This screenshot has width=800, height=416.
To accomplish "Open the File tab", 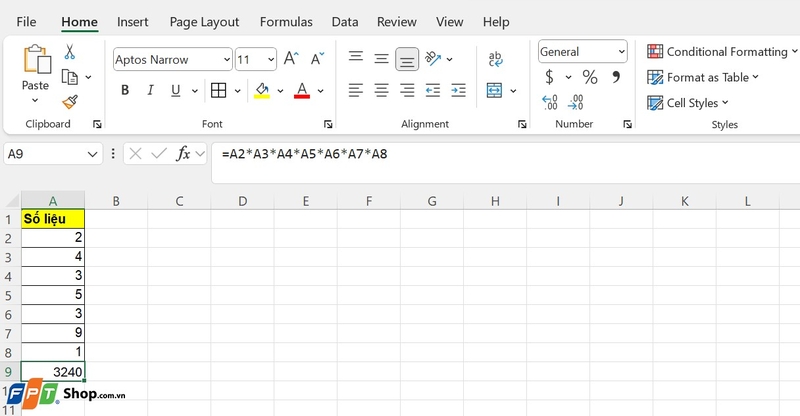I will (26, 22).
